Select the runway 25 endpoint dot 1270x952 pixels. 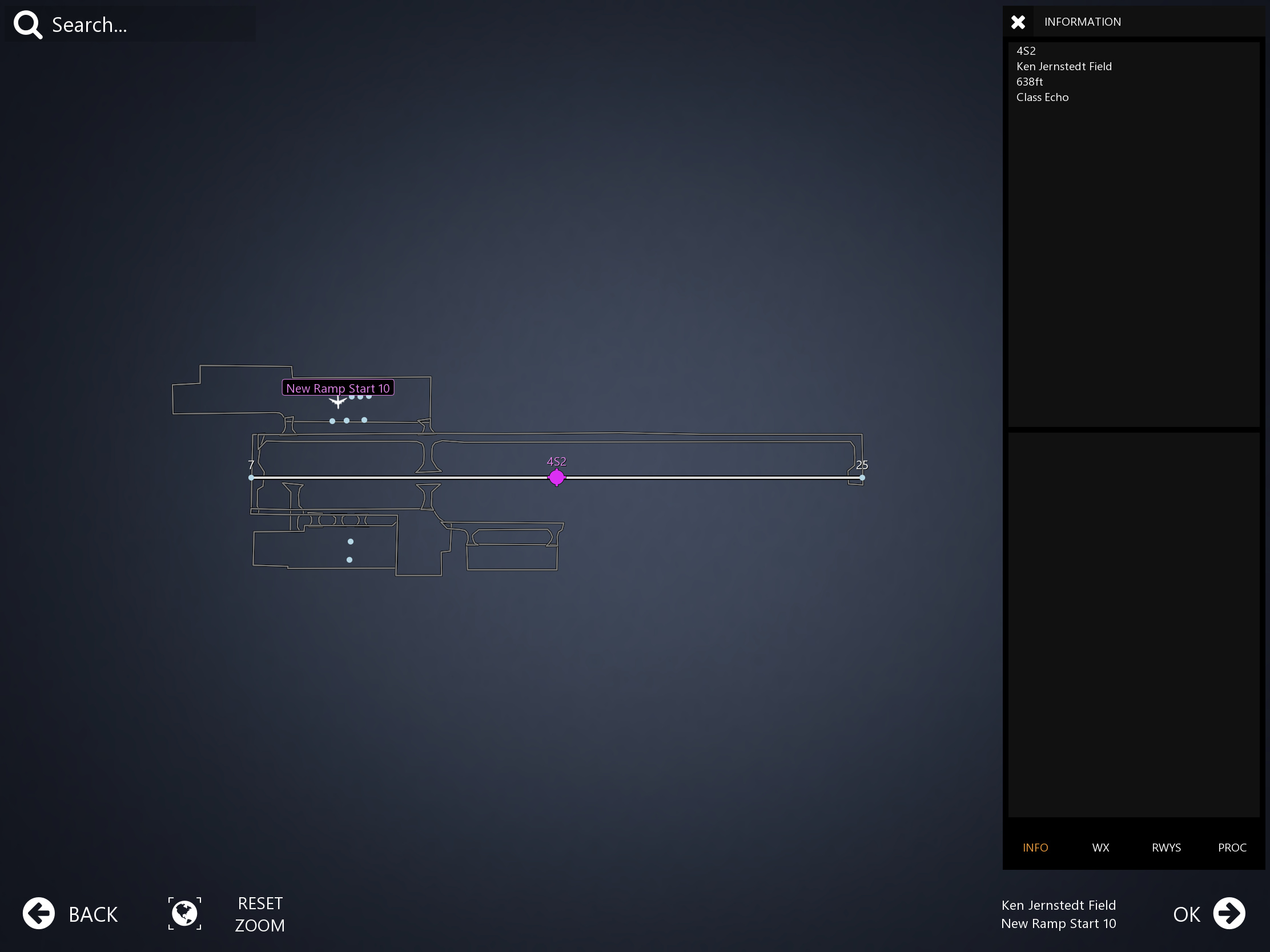(x=862, y=478)
